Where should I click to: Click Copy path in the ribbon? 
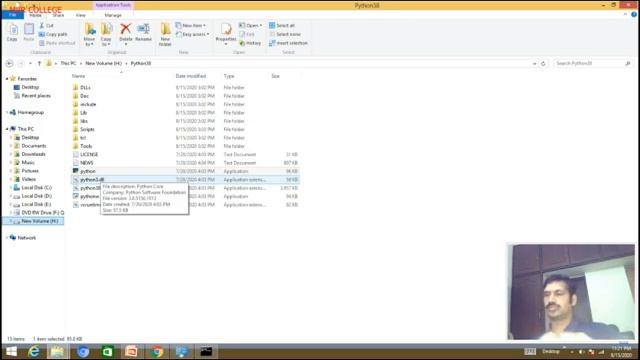[53, 34]
